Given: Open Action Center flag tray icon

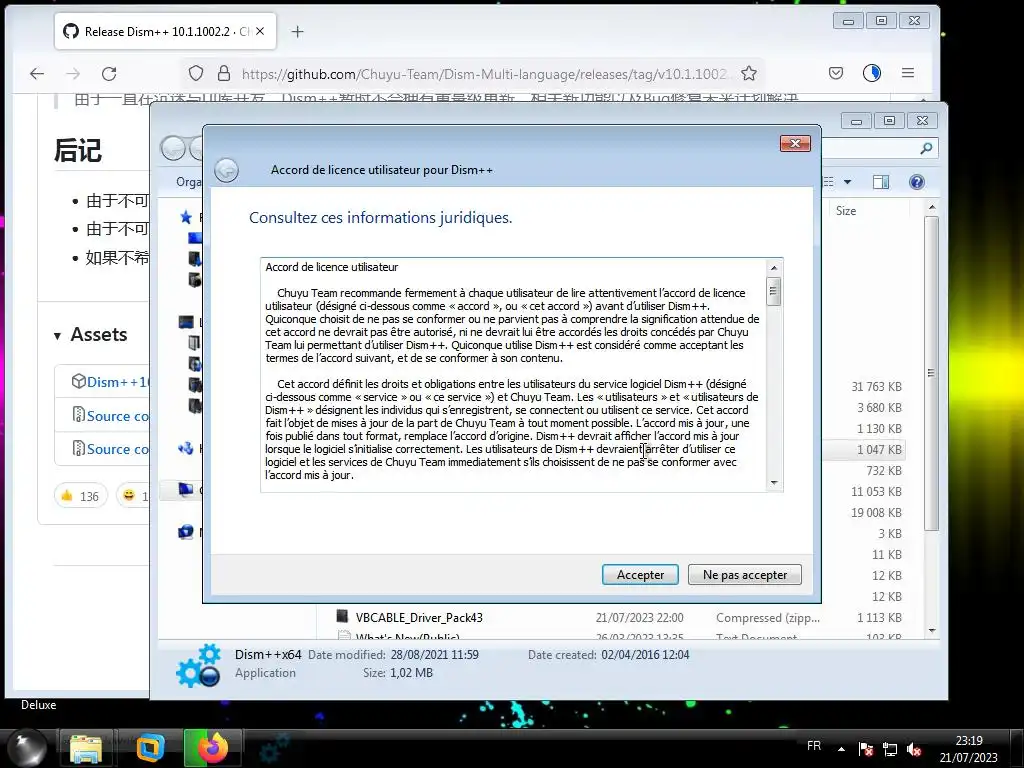Looking at the screenshot, I should point(866,749).
